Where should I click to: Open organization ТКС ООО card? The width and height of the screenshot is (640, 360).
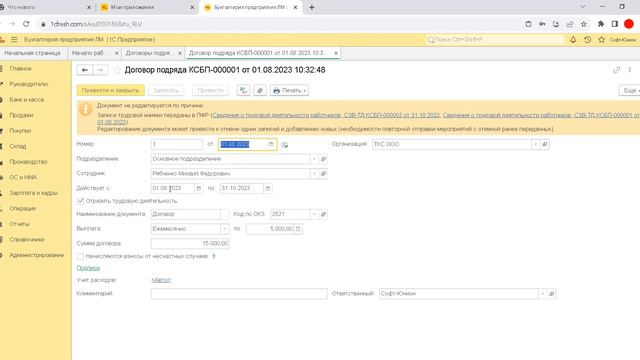(x=544, y=144)
